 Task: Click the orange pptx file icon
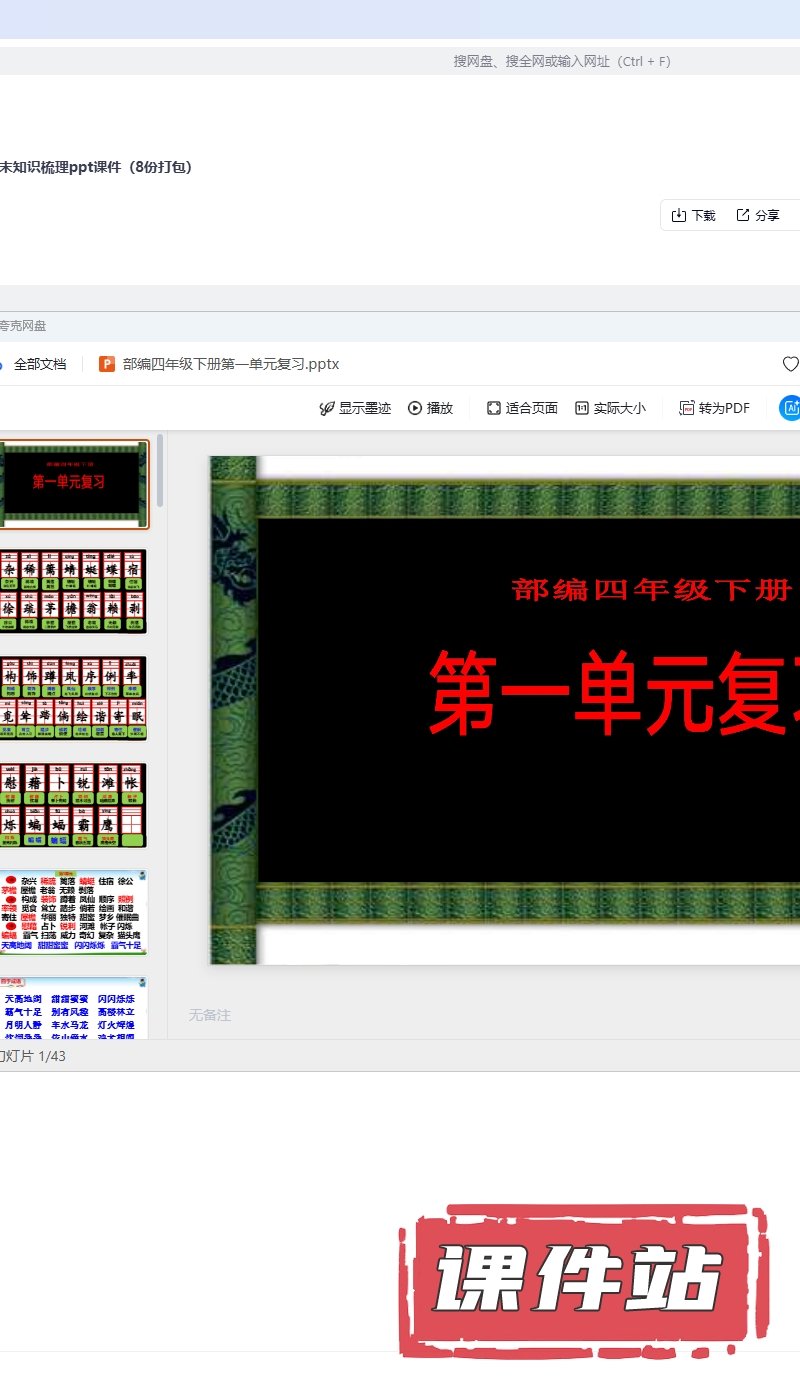pyautogui.click(x=107, y=364)
